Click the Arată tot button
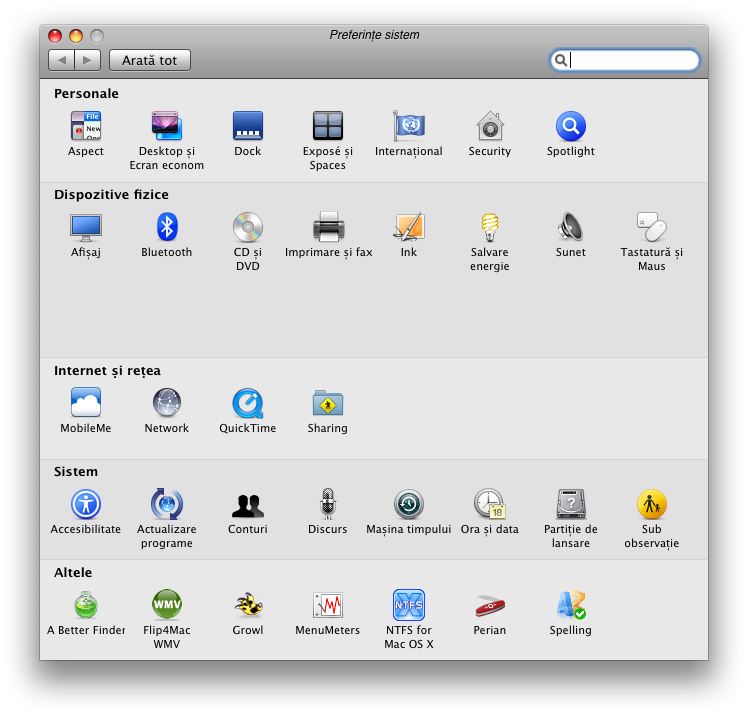 point(150,60)
